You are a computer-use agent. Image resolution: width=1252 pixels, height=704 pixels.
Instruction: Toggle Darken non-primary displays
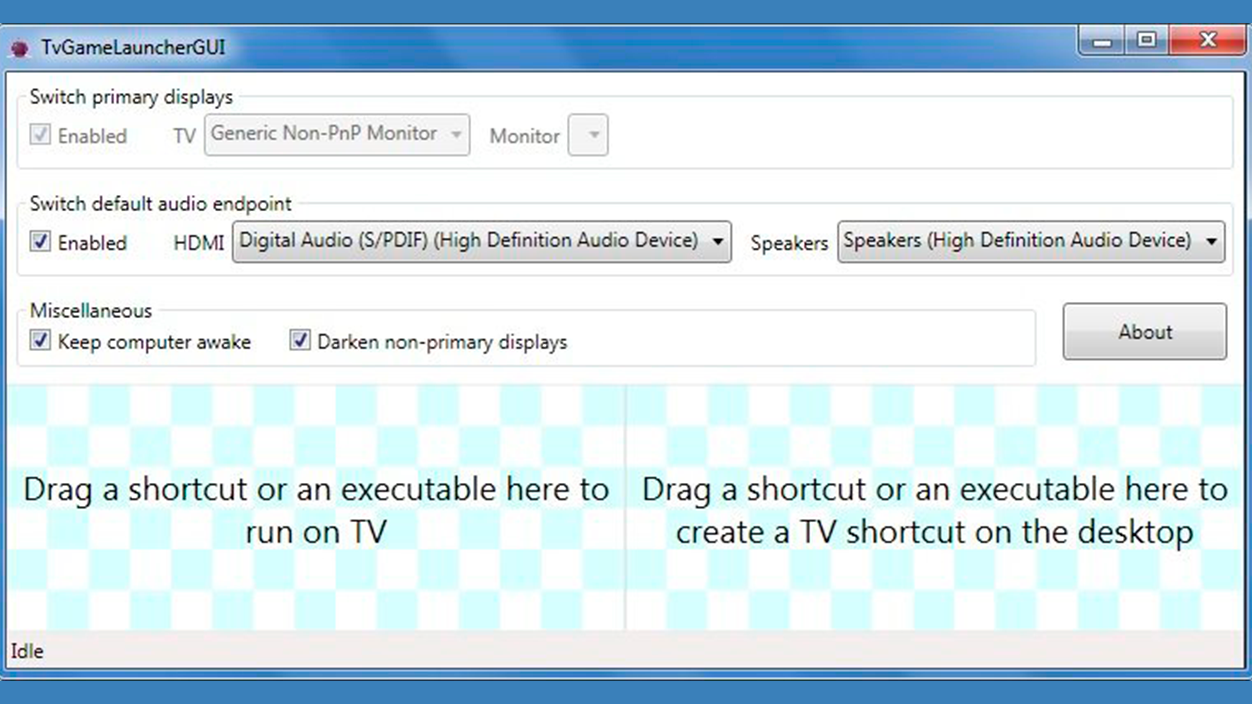tap(298, 340)
